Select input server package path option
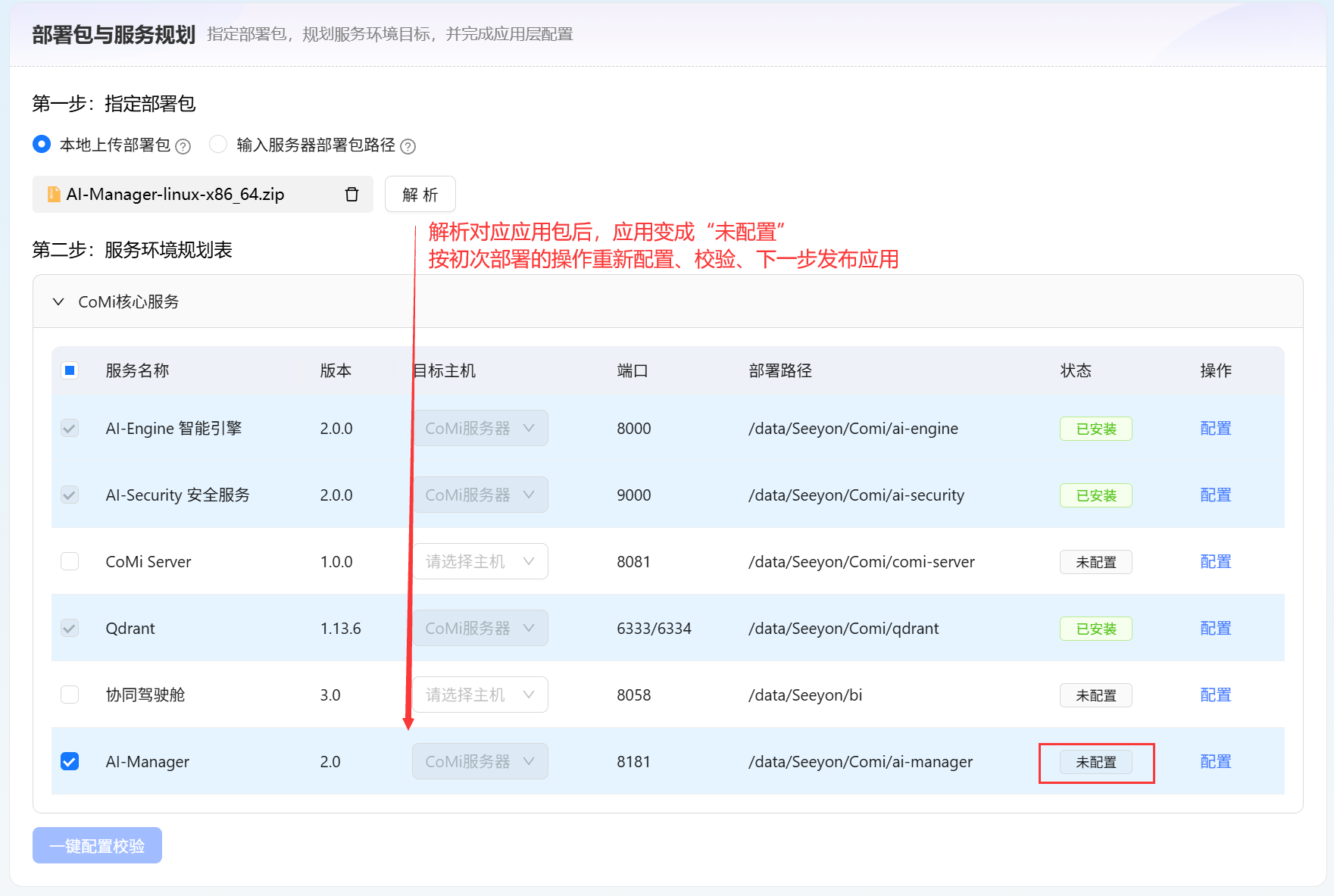 pos(218,144)
